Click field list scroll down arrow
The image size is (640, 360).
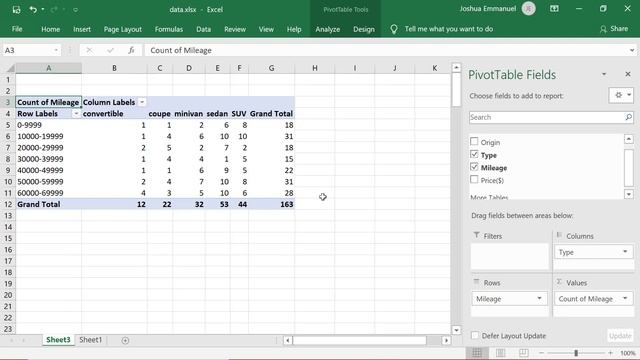629,193
